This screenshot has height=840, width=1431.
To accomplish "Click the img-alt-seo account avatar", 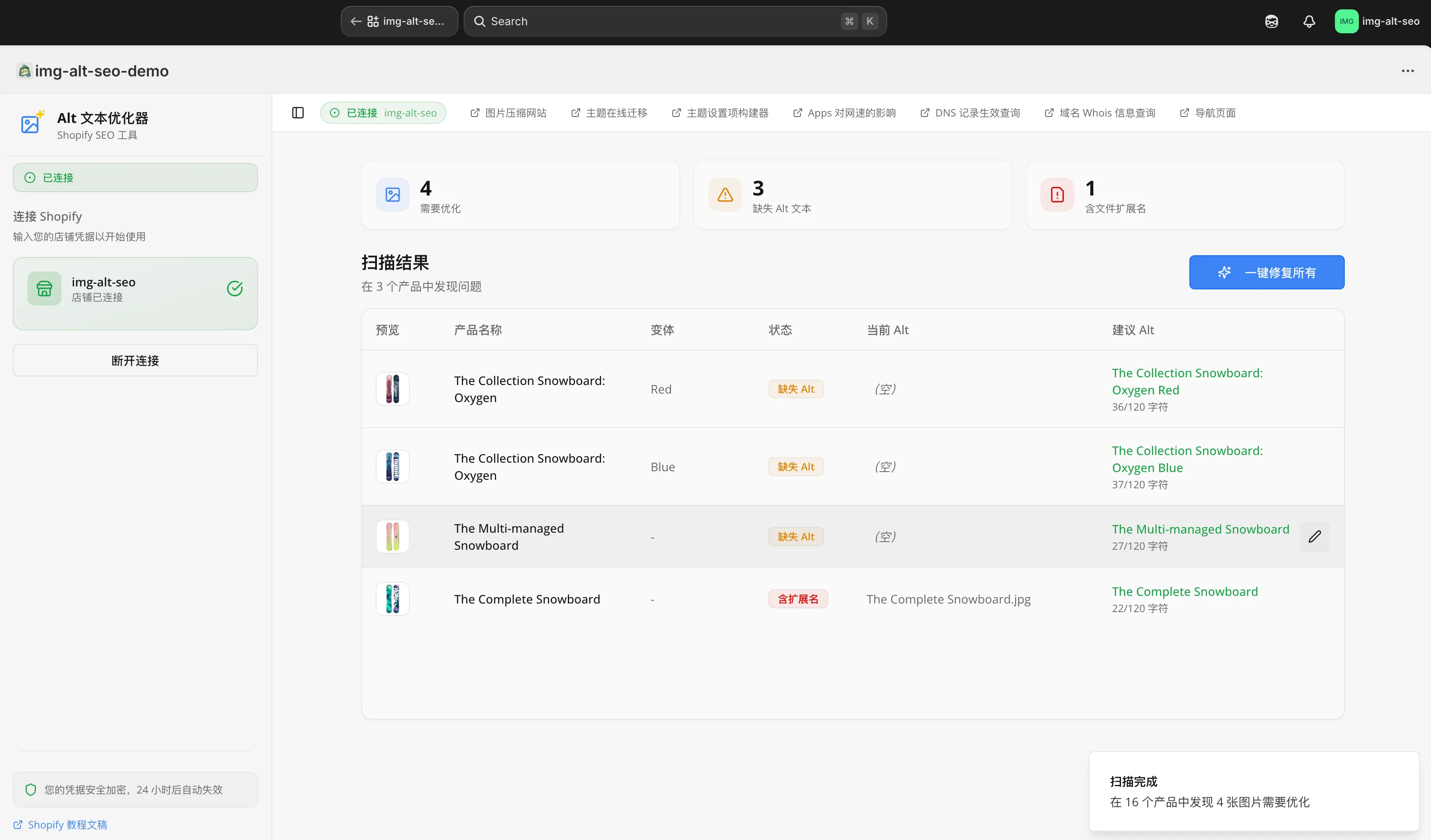I will (1347, 21).
